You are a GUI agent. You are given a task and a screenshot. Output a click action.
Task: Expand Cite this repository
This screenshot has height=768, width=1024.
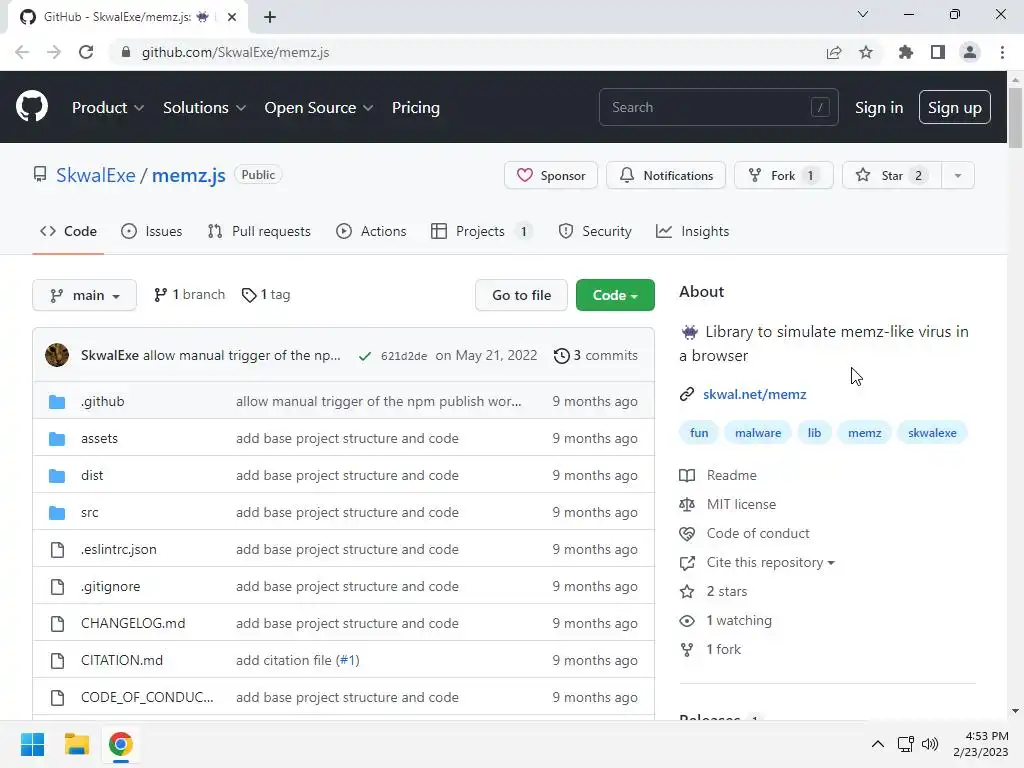tap(771, 562)
